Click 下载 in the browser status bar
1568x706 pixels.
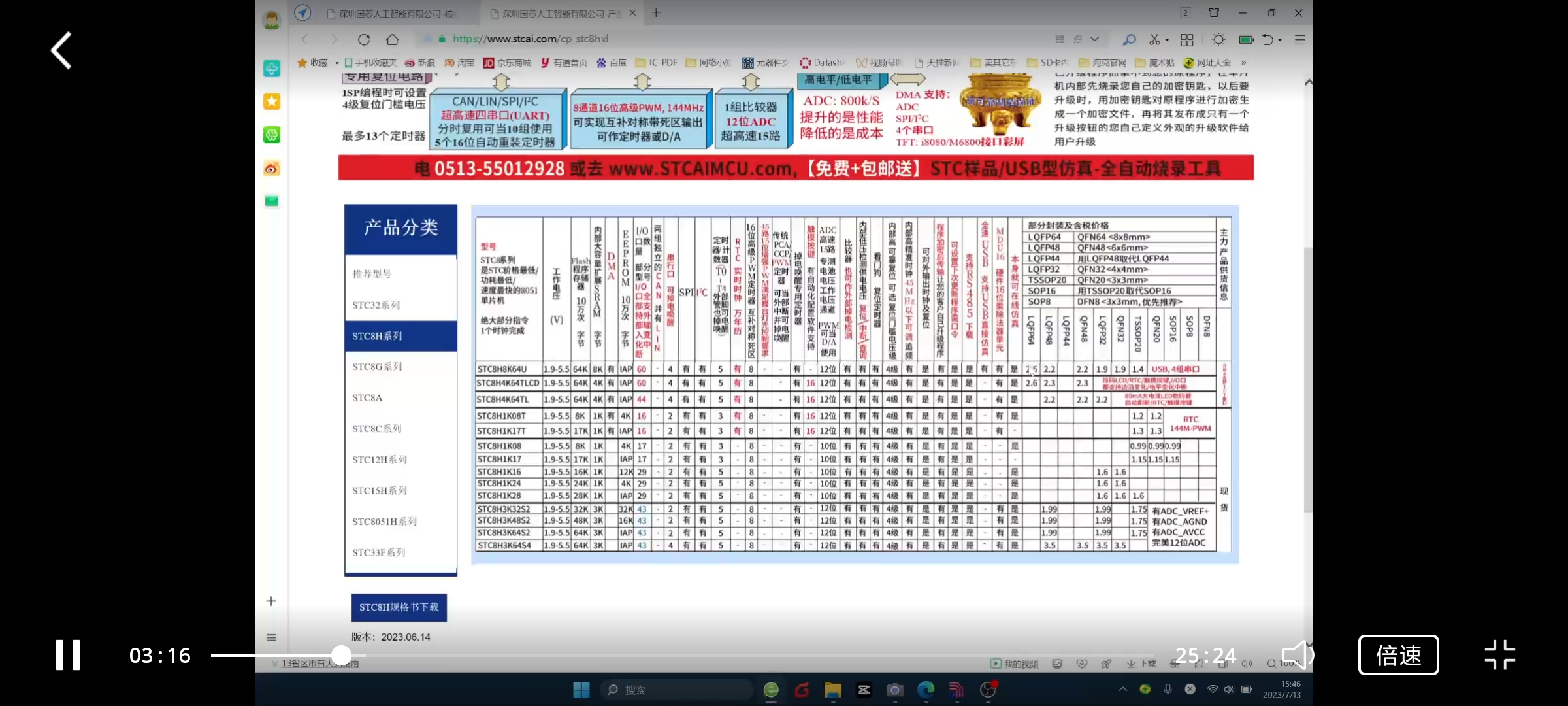point(1141,664)
